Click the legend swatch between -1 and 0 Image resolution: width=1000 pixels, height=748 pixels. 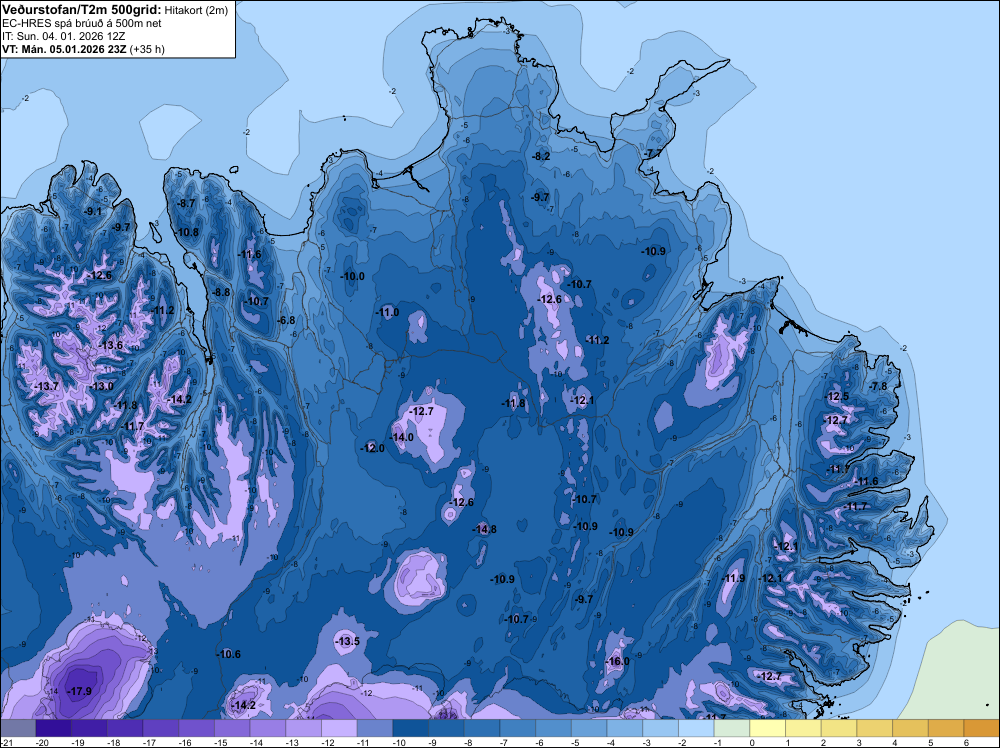pyautogui.click(x=732, y=727)
